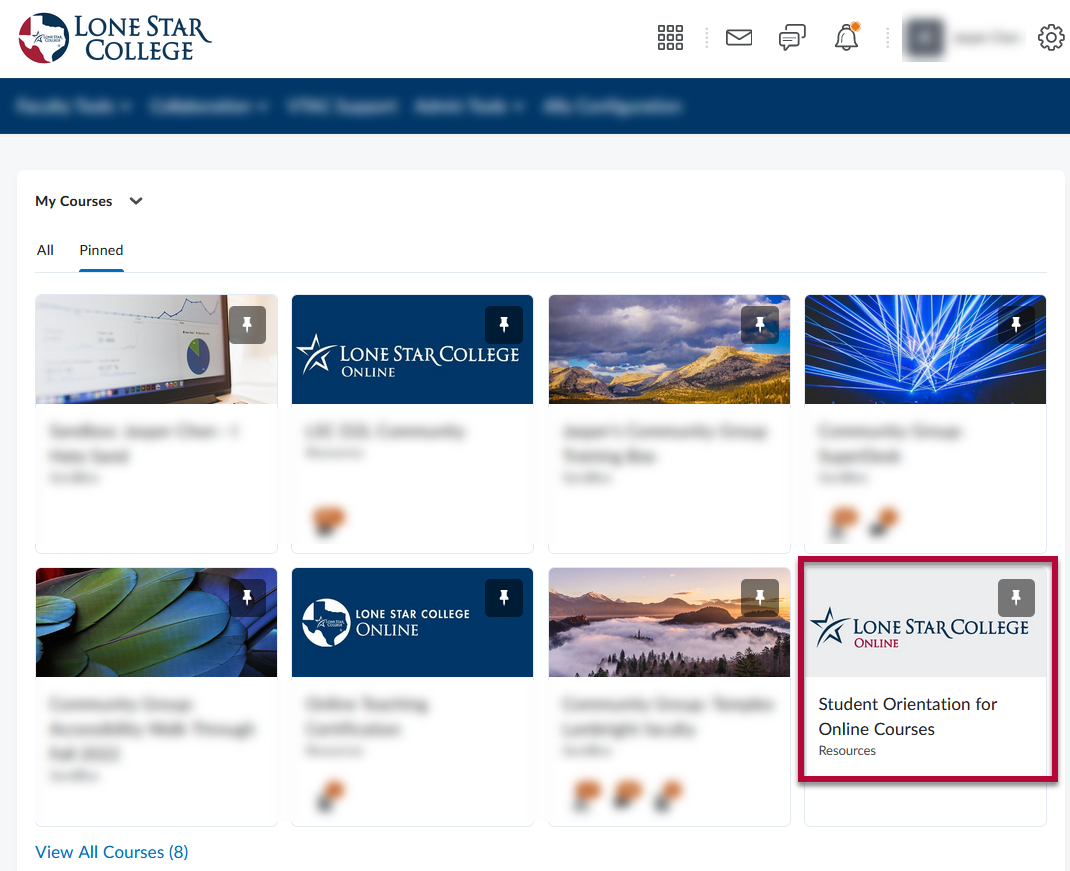Click the foggy sunrise valley course thumbnail

point(669,622)
